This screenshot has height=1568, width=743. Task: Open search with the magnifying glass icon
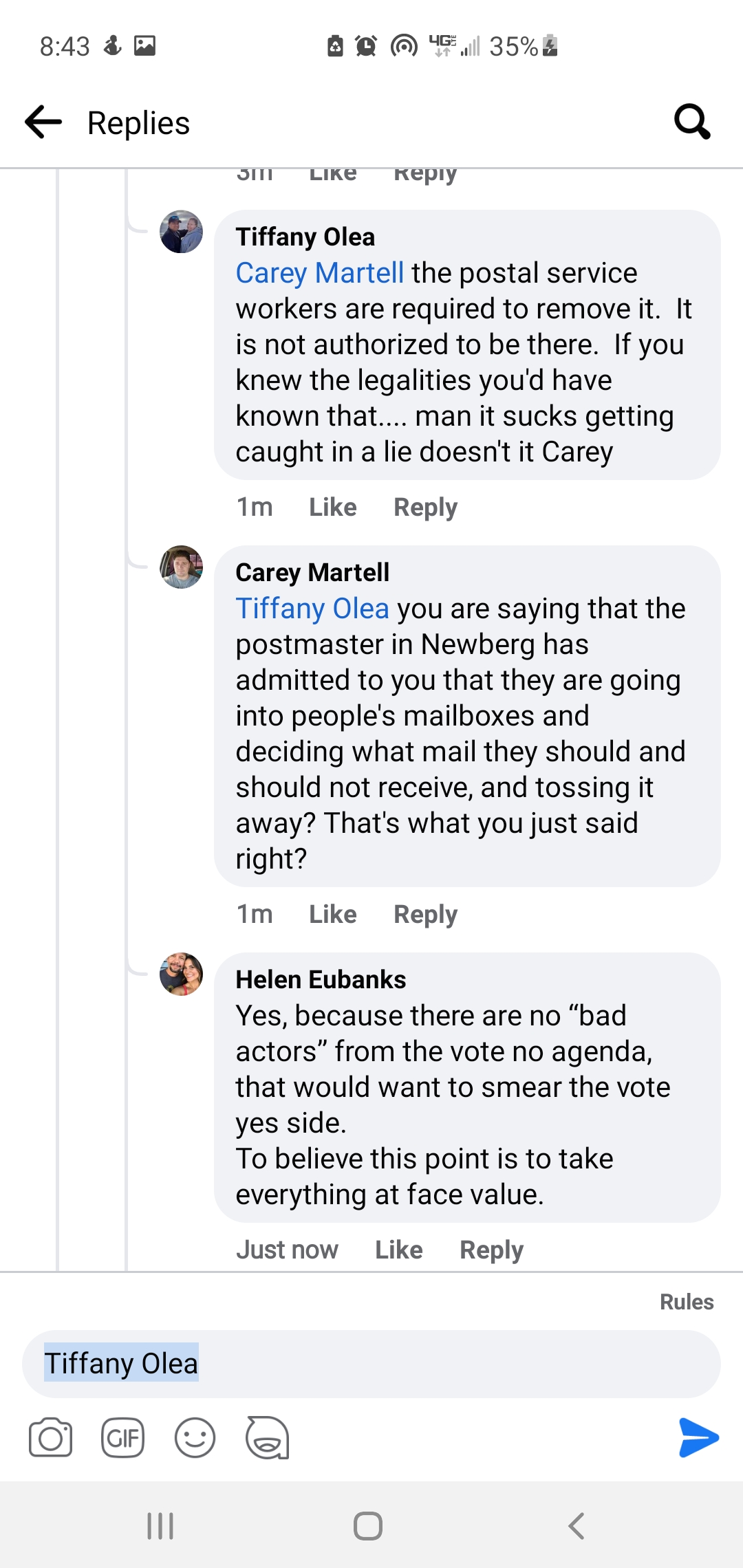(x=691, y=122)
